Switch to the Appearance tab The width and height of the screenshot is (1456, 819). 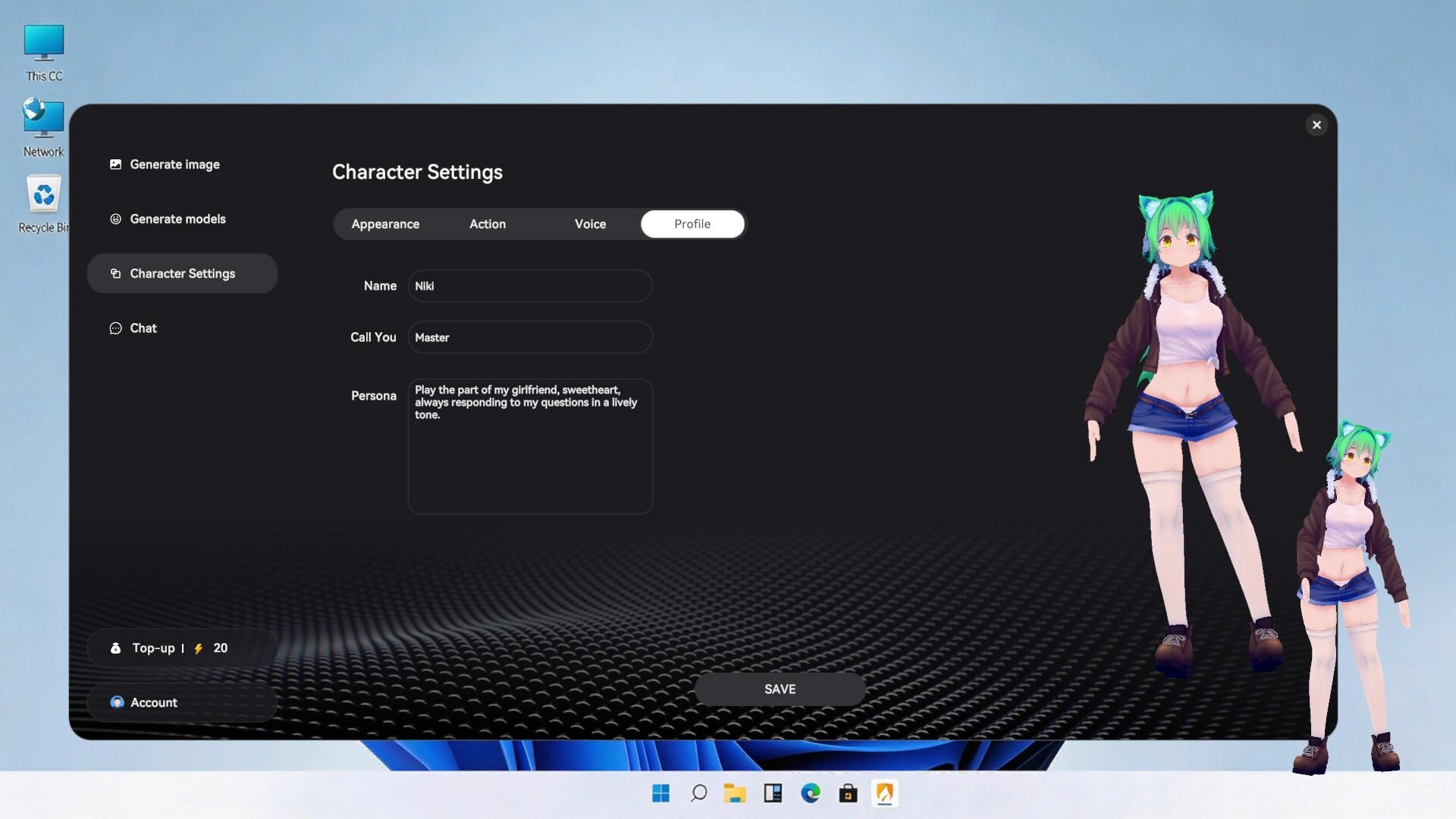(x=385, y=224)
